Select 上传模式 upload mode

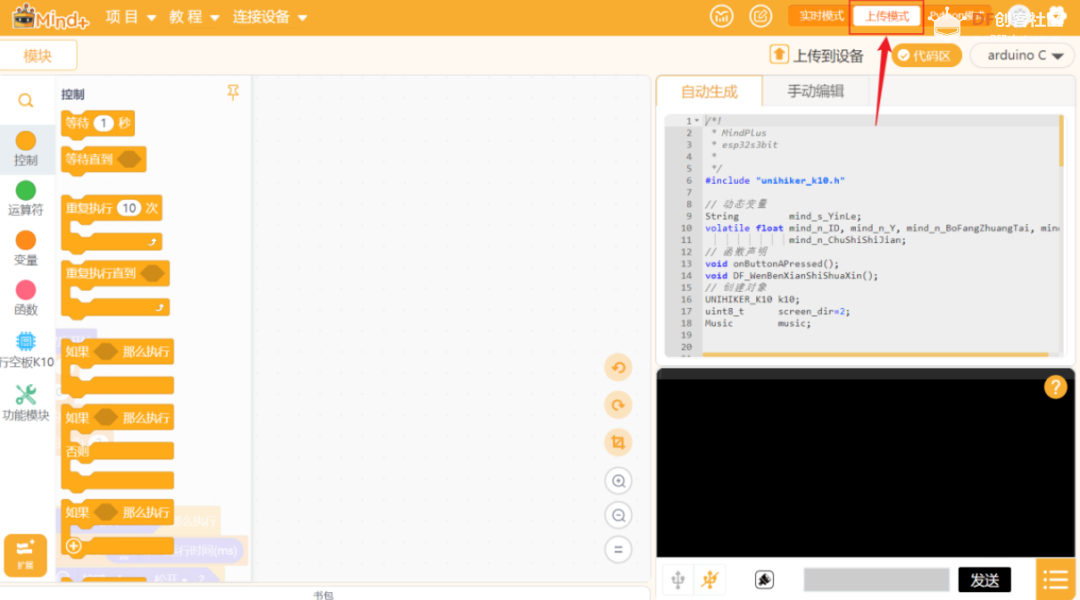pos(886,17)
